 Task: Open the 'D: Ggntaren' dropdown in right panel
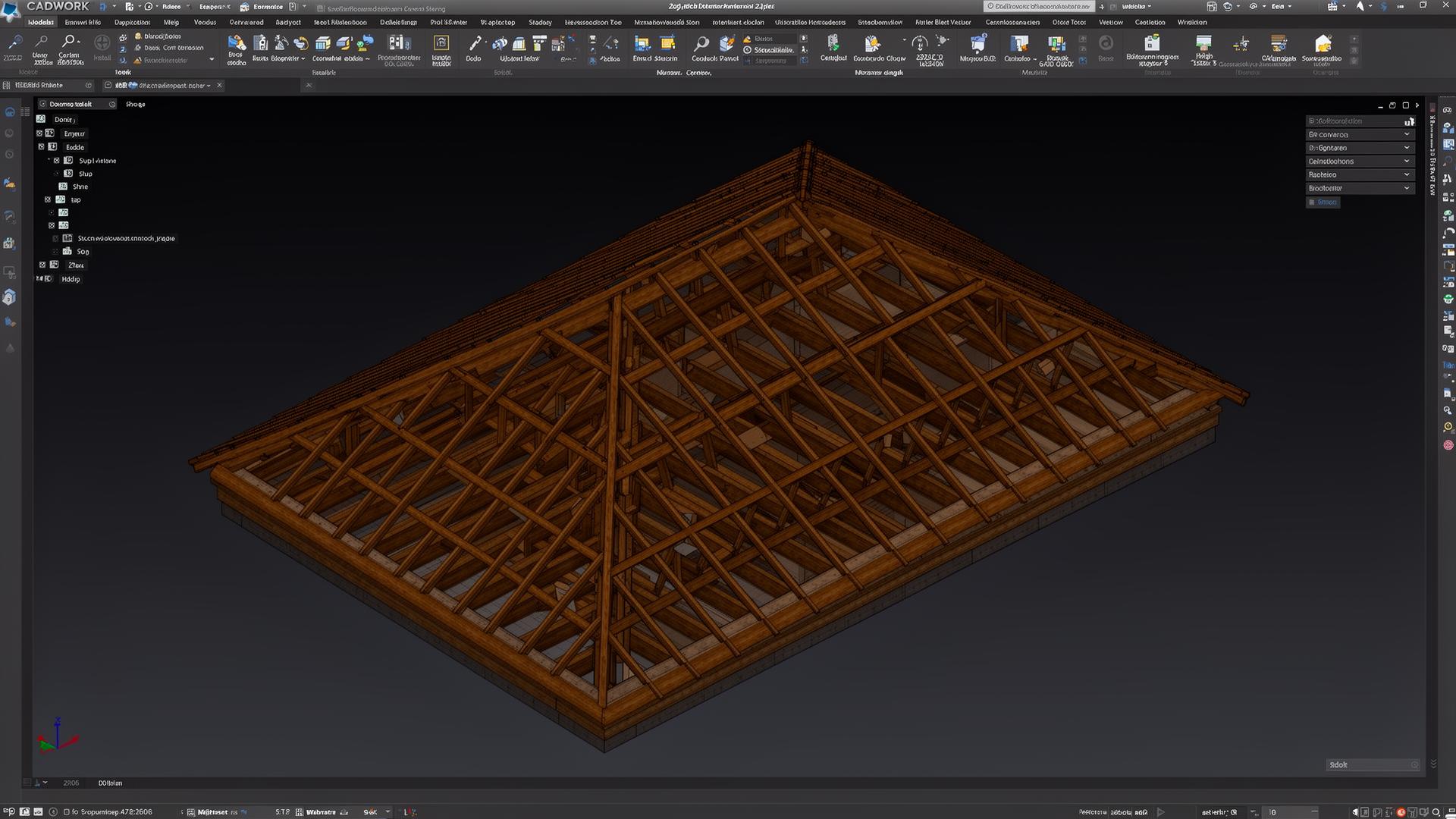[x=1360, y=148]
